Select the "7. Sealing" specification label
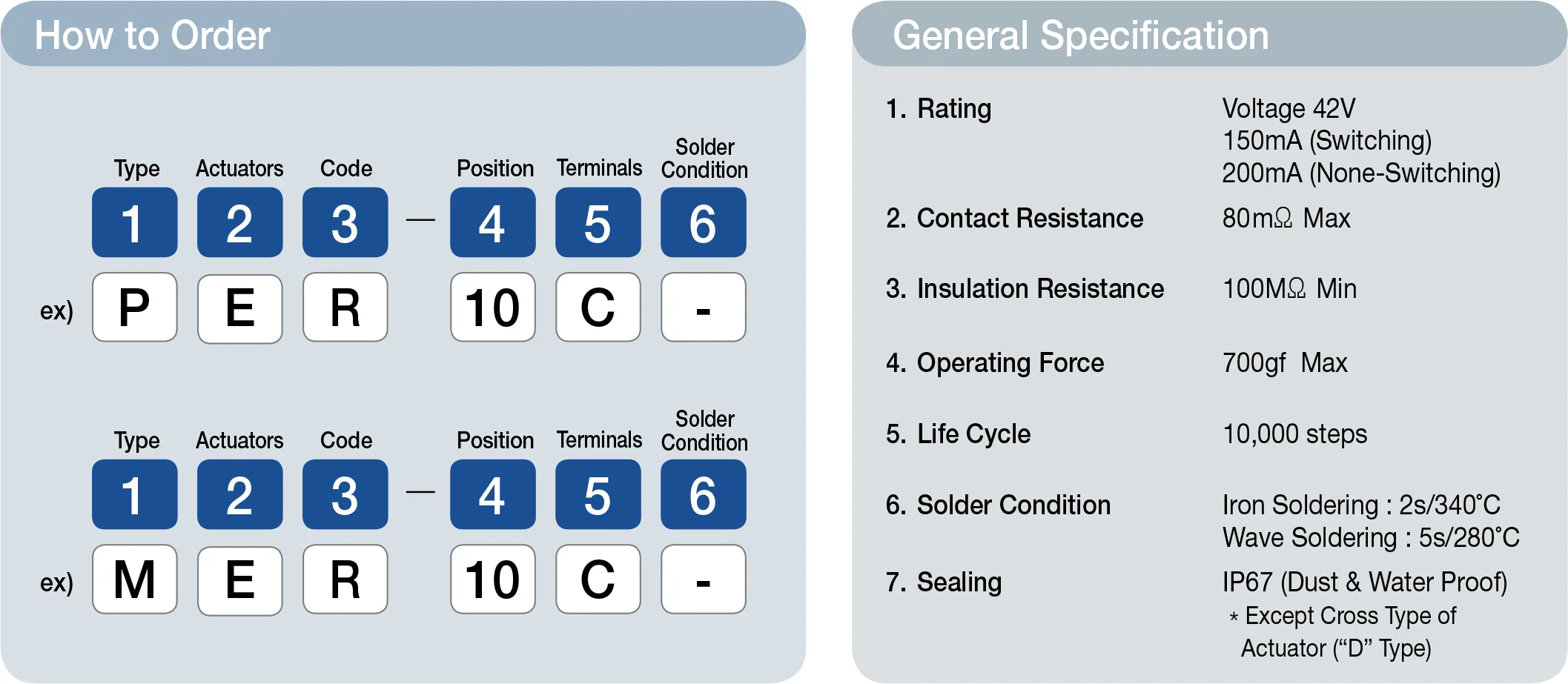The width and height of the screenshot is (1568, 684). pyautogui.click(x=943, y=582)
